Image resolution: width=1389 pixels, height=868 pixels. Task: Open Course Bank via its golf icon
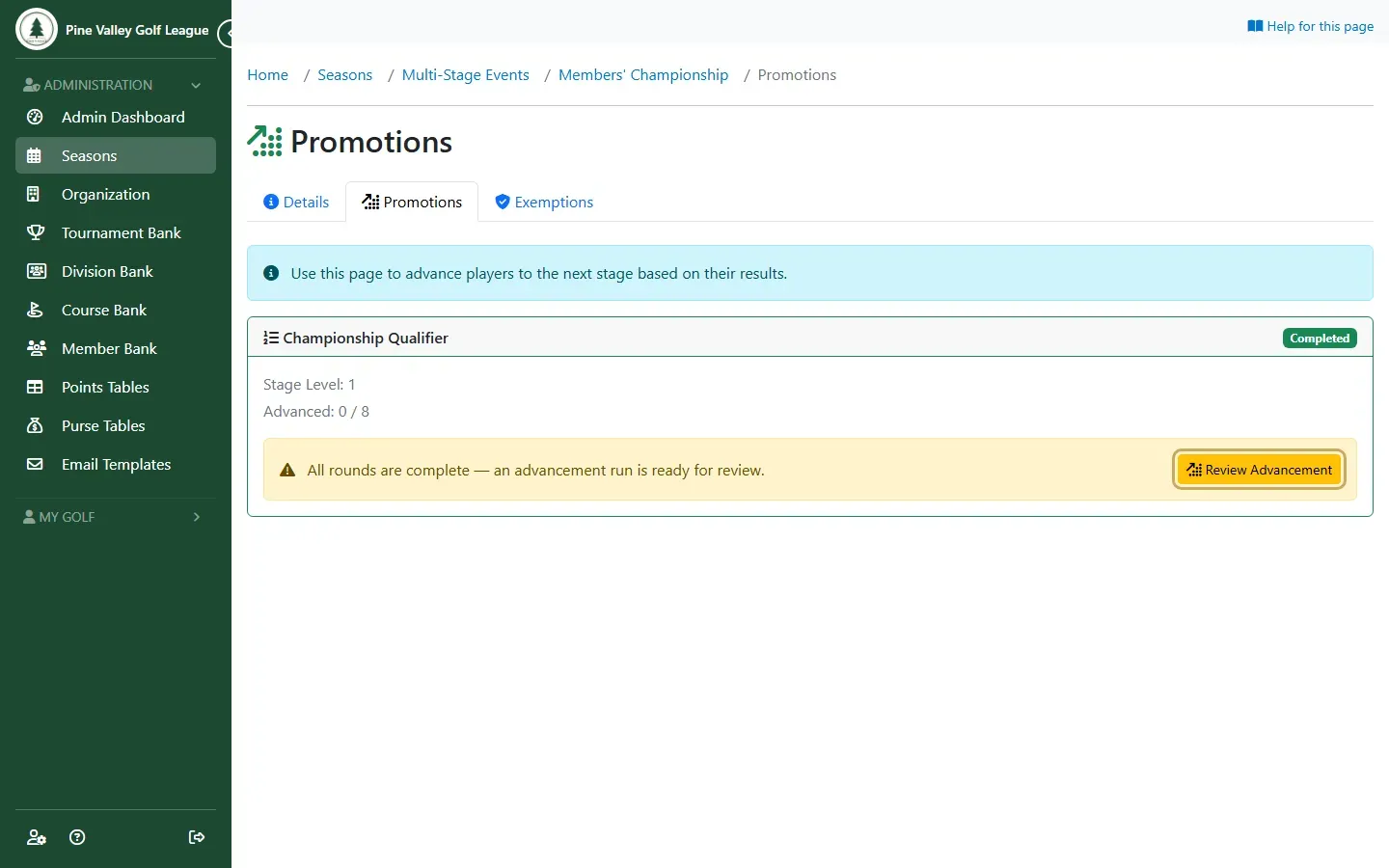point(35,310)
